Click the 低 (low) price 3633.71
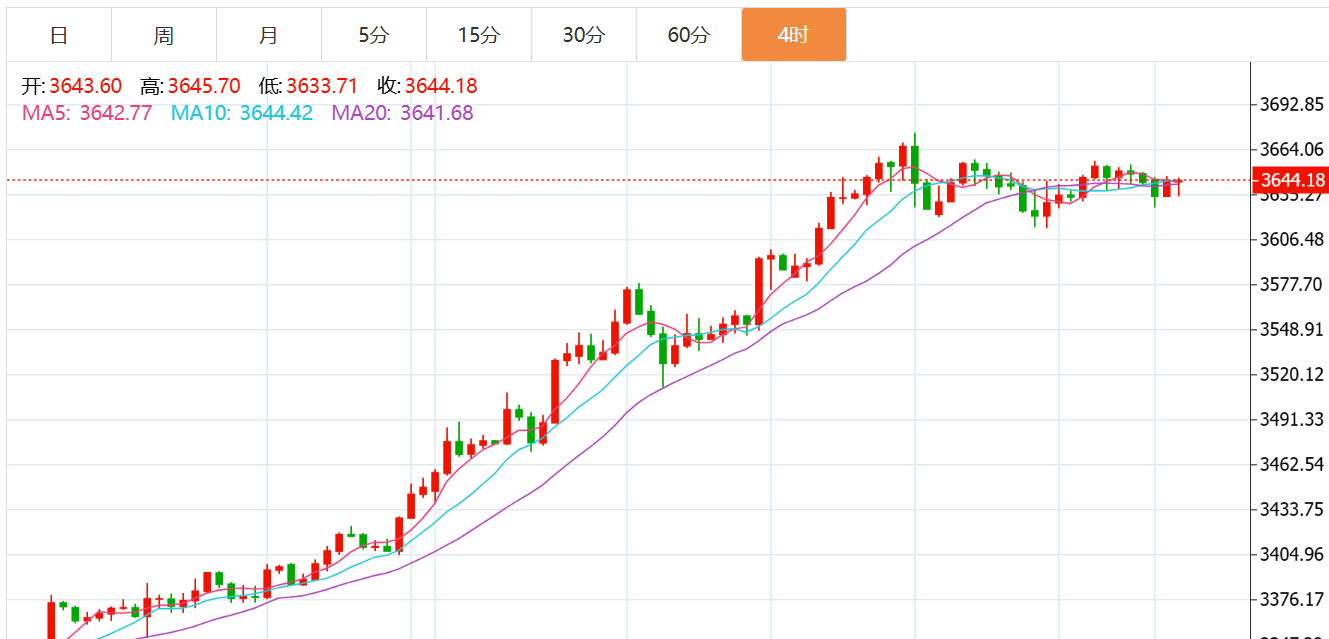Screen dimensions: 1329x639 pyautogui.click(x=321, y=87)
